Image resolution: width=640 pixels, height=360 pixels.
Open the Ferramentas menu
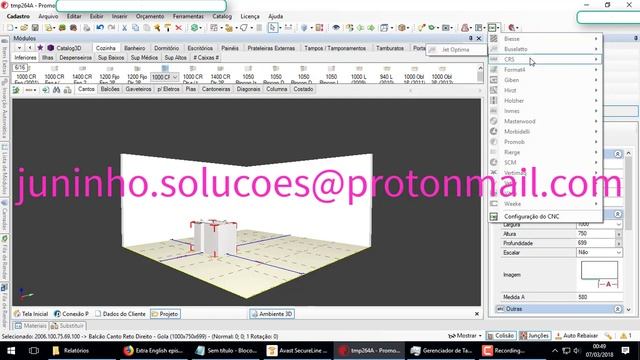click(188, 16)
